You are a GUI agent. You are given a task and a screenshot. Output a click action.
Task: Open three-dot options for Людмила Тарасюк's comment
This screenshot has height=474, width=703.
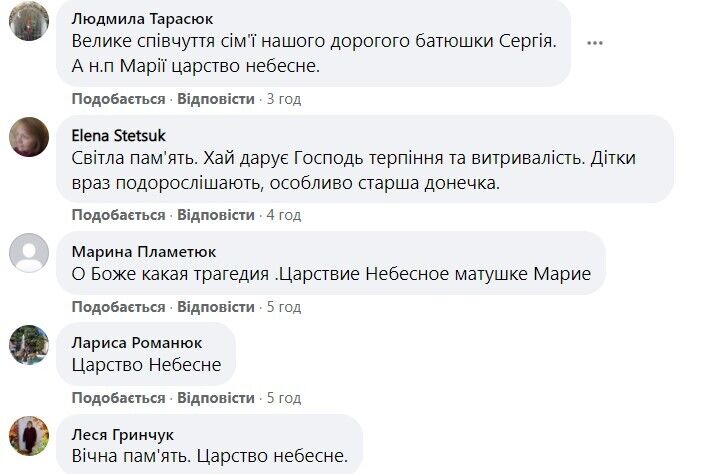click(x=595, y=43)
